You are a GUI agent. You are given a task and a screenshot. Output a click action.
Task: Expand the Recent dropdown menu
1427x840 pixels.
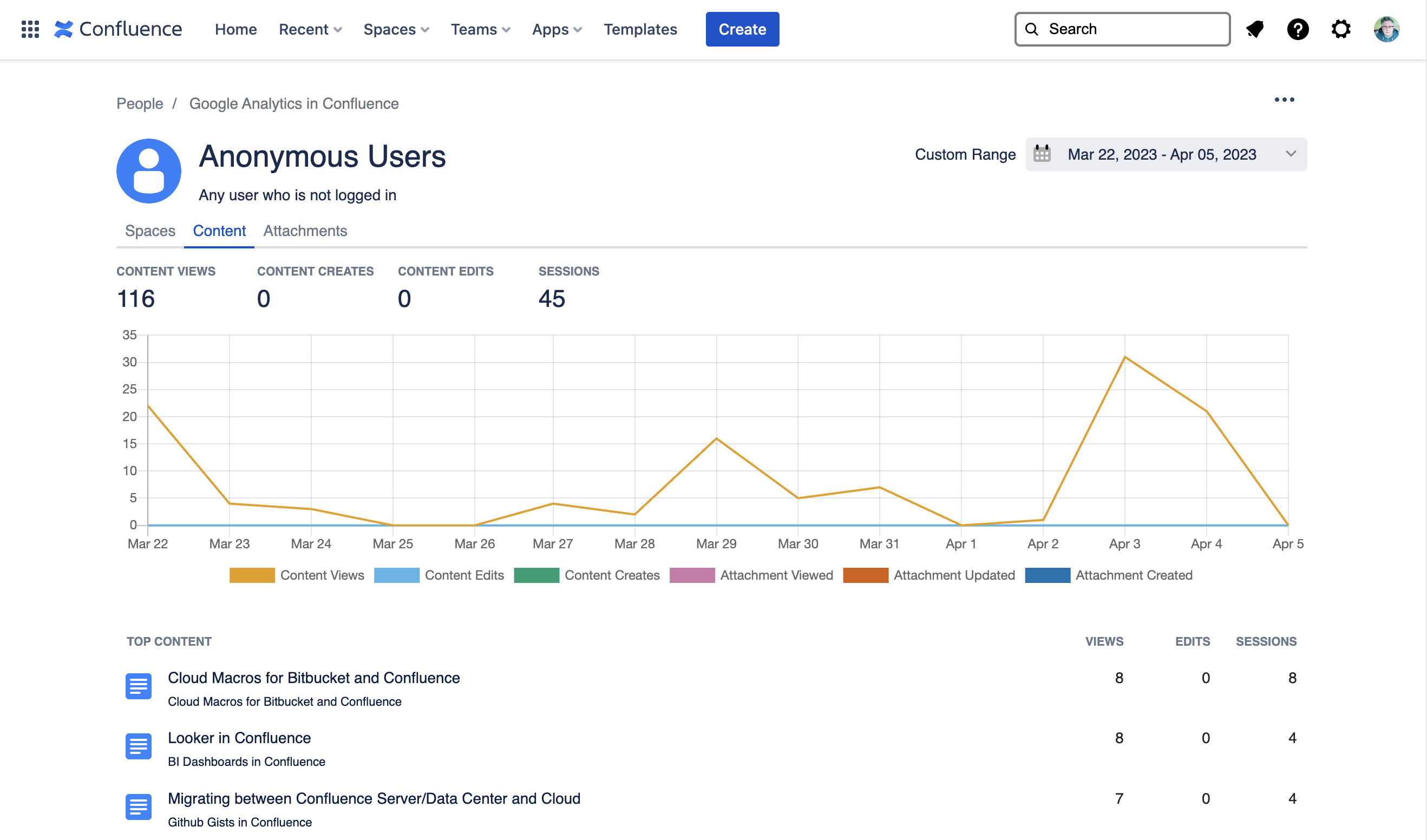(x=310, y=29)
